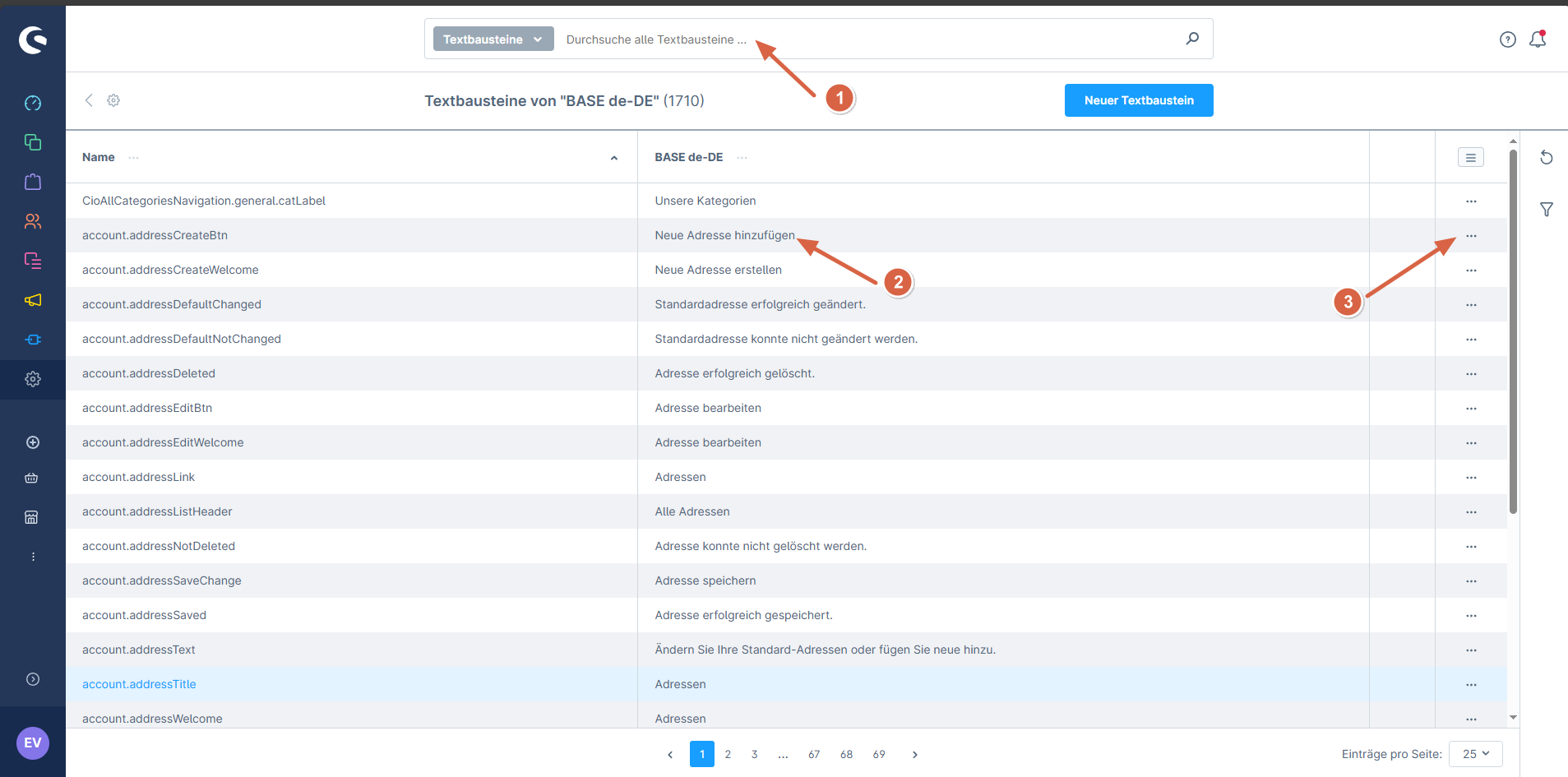Open the account.addressTitle snippet link
The image size is (1568, 777).
pyautogui.click(x=139, y=684)
